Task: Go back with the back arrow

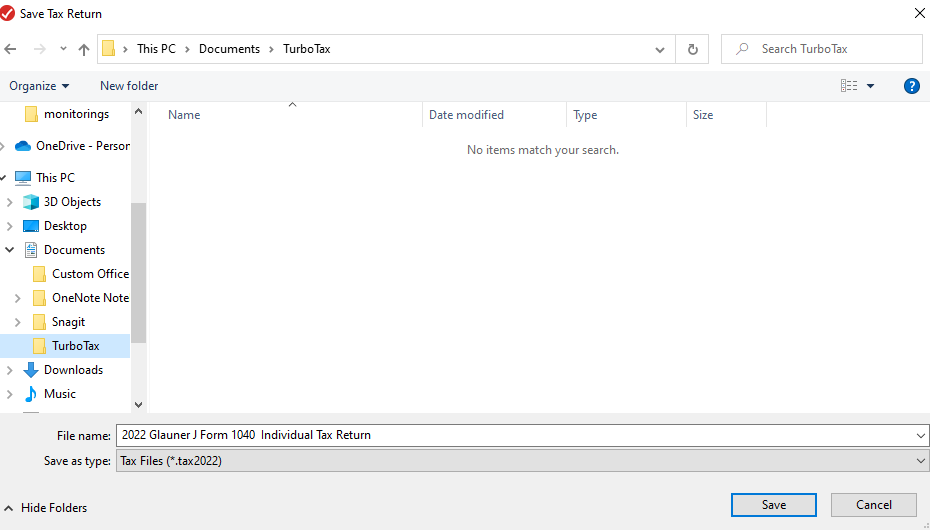Action: tap(11, 49)
